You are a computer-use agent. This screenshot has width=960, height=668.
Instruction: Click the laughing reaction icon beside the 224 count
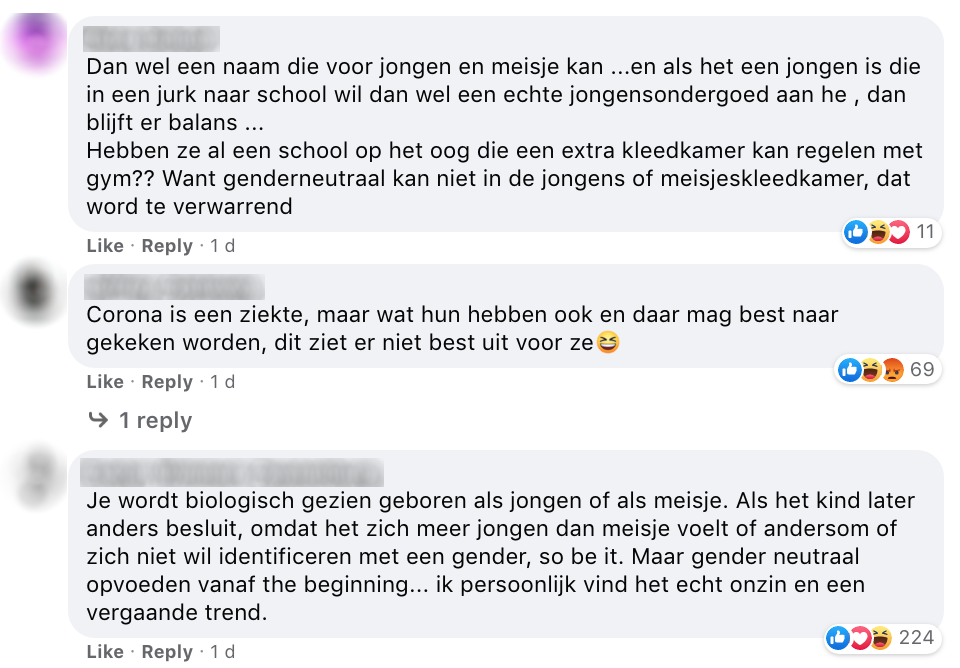tap(880, 637)
